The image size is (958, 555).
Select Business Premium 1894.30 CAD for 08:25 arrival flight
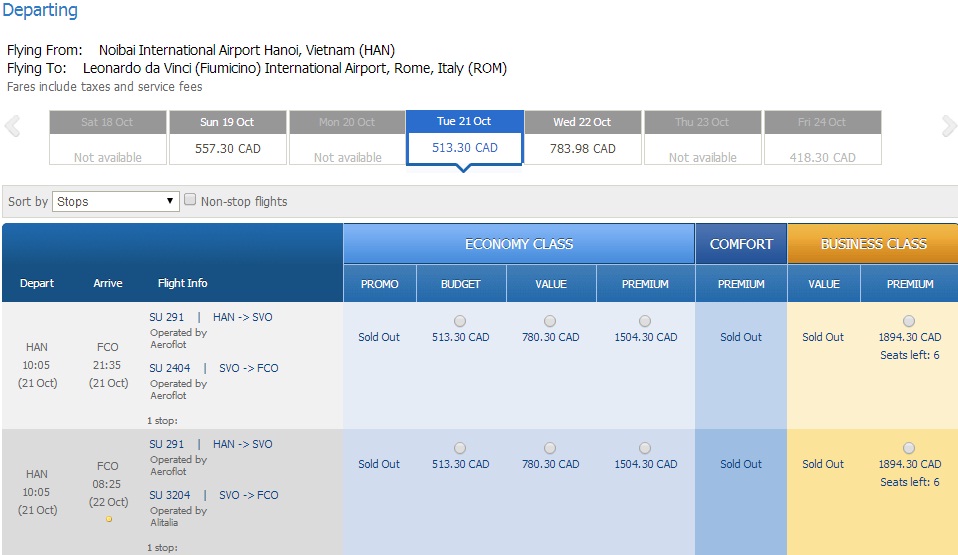tap(909, 448)
